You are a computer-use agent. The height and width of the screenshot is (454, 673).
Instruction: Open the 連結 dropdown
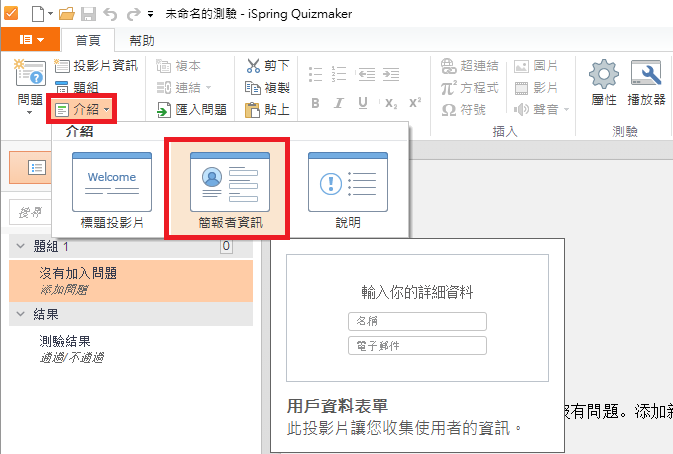pyautogui.click(x=184, y=88)
